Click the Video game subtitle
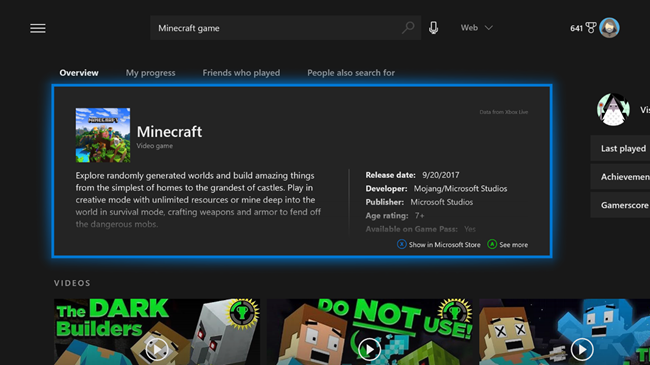This screenshot has width=650, height=365. point(155,146)
